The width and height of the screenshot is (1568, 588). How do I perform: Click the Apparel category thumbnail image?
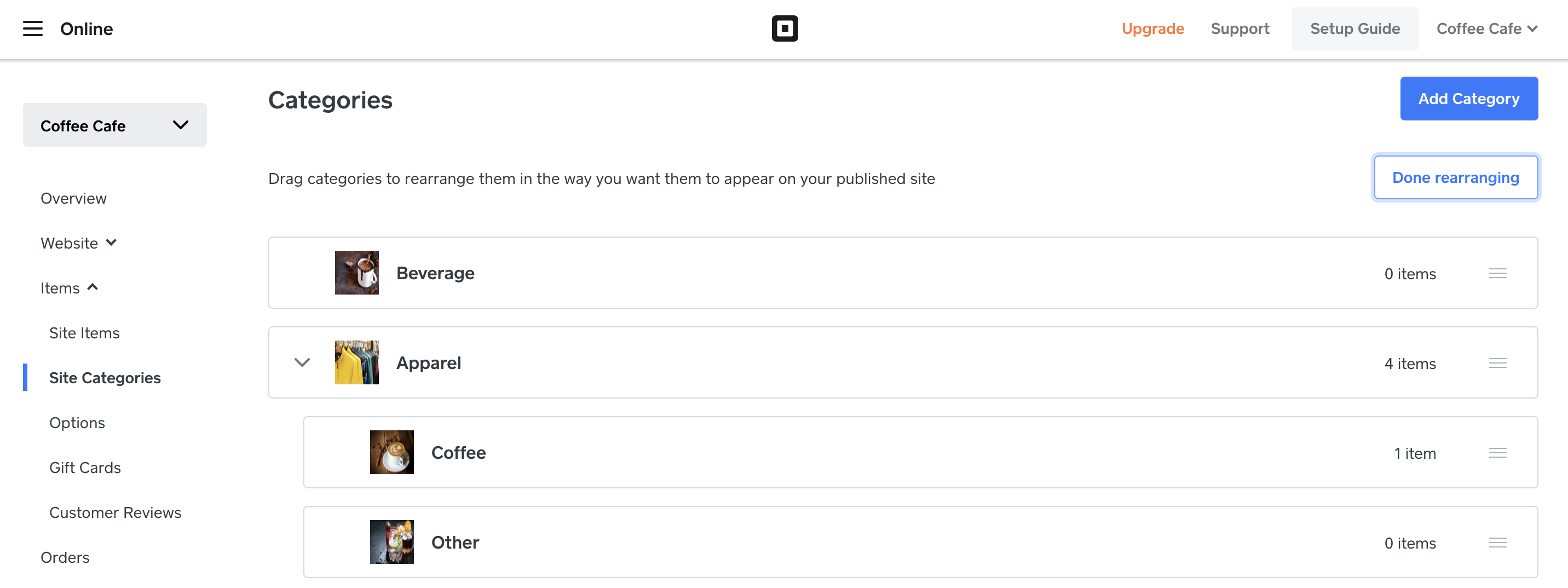[x=357, y=362]
